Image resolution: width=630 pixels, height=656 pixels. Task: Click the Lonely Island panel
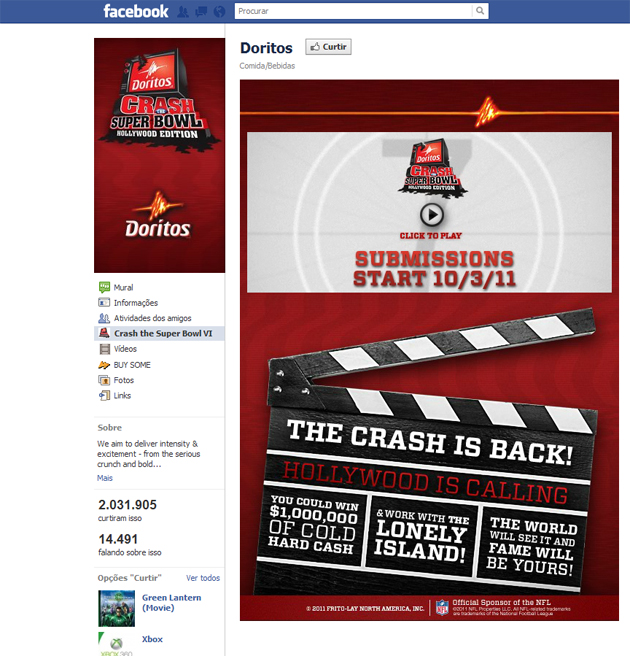pos(421,537)
